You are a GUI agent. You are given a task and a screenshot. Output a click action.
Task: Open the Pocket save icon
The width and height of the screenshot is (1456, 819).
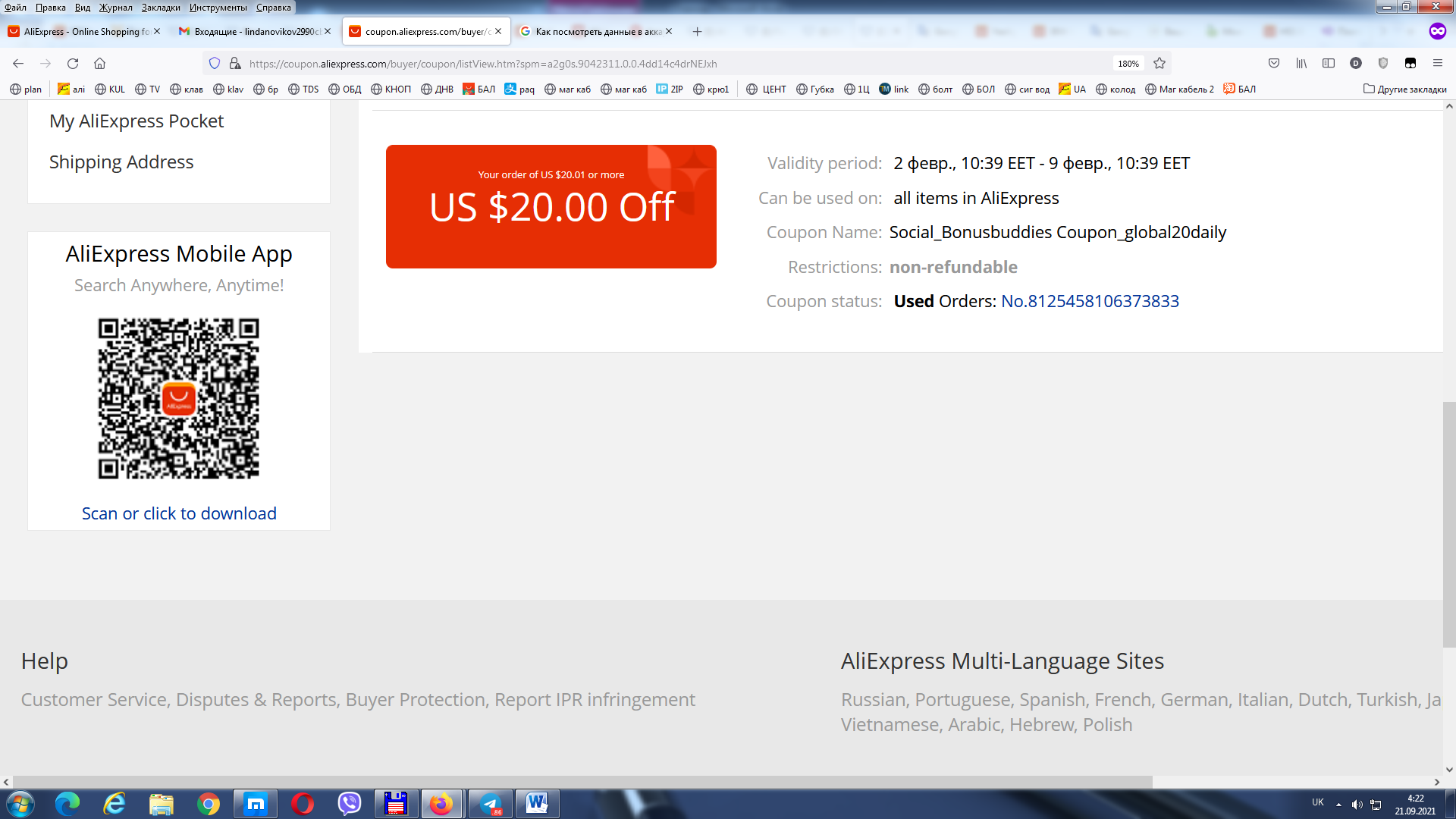pyautogui.click(x=1274, y=64)
